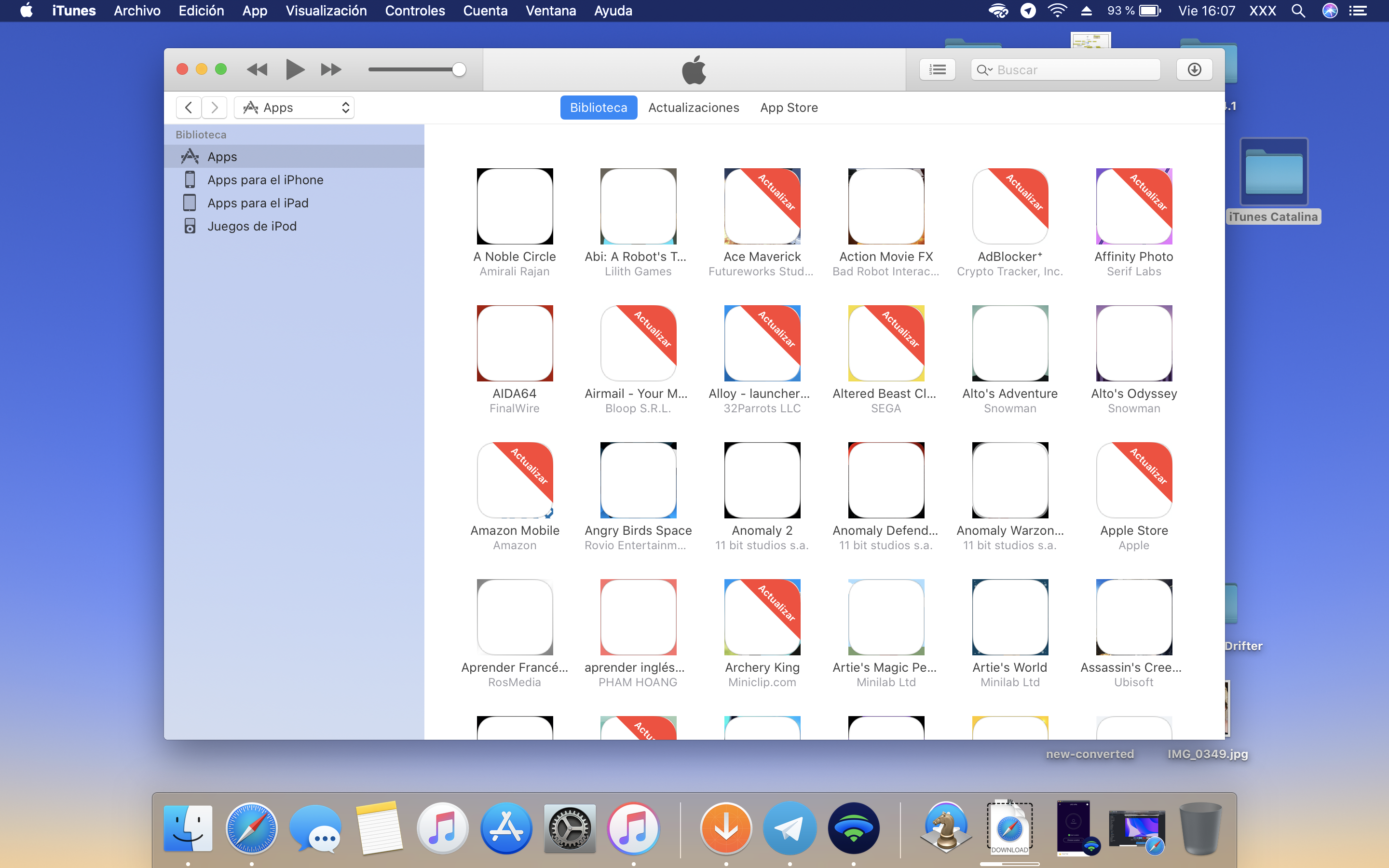The width and height of the screenshot is (1389, 868).
Task: Adjust the volume slider knob
Action: click(458, 69)
